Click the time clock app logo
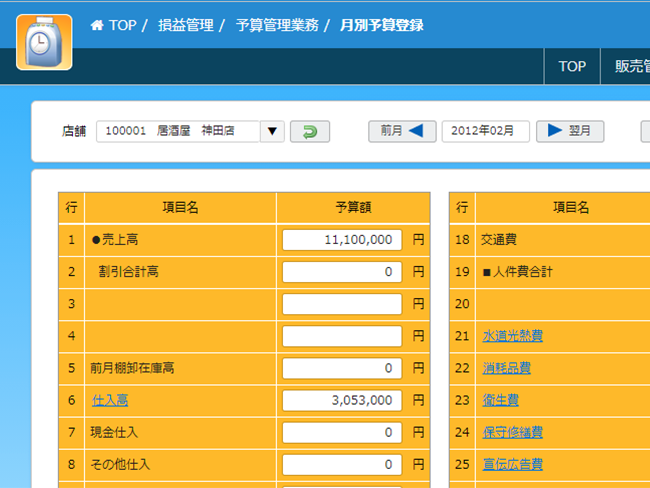The height and width of the screenshot is (488, 650). (44, 42)
